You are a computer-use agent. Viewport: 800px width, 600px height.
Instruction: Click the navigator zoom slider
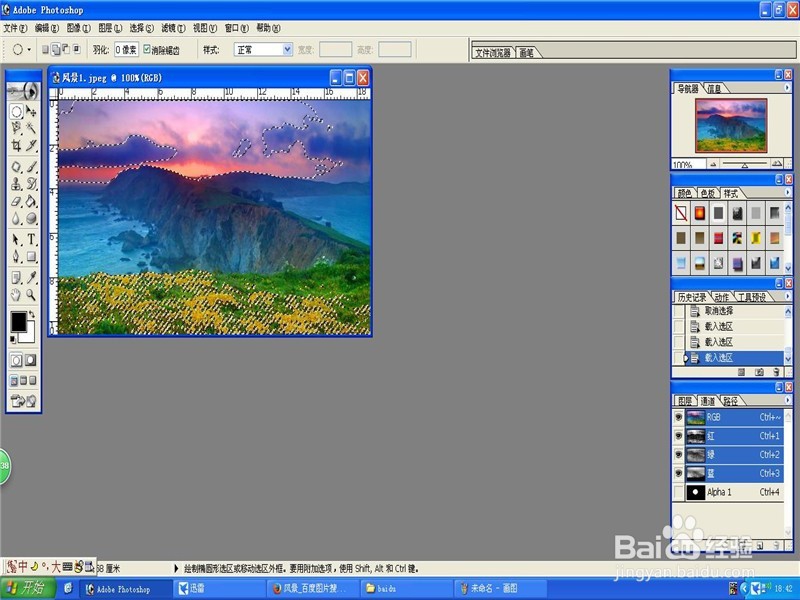[x=744, y=164]
